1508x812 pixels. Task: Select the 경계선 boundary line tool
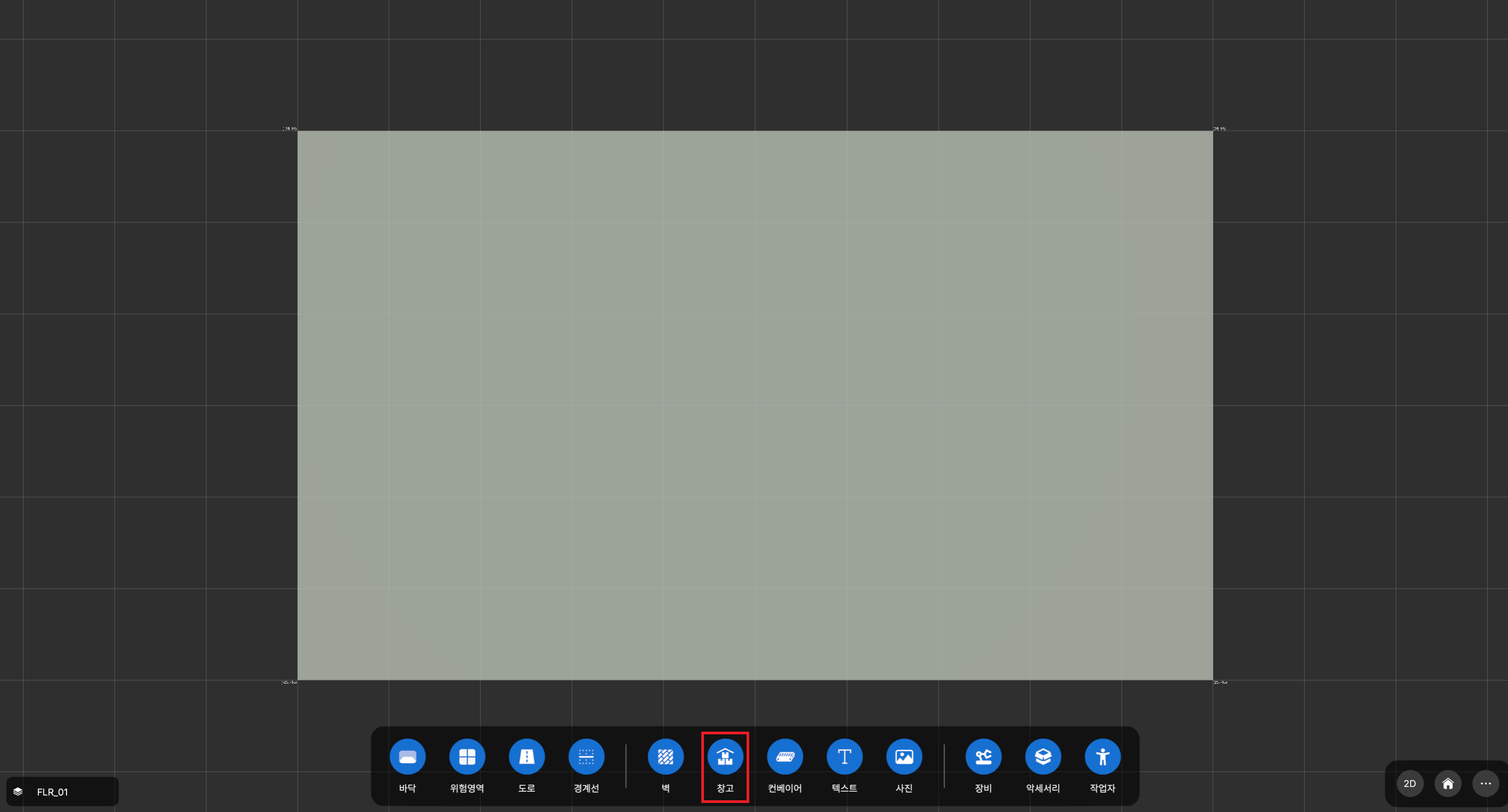(x=586, y=756)
